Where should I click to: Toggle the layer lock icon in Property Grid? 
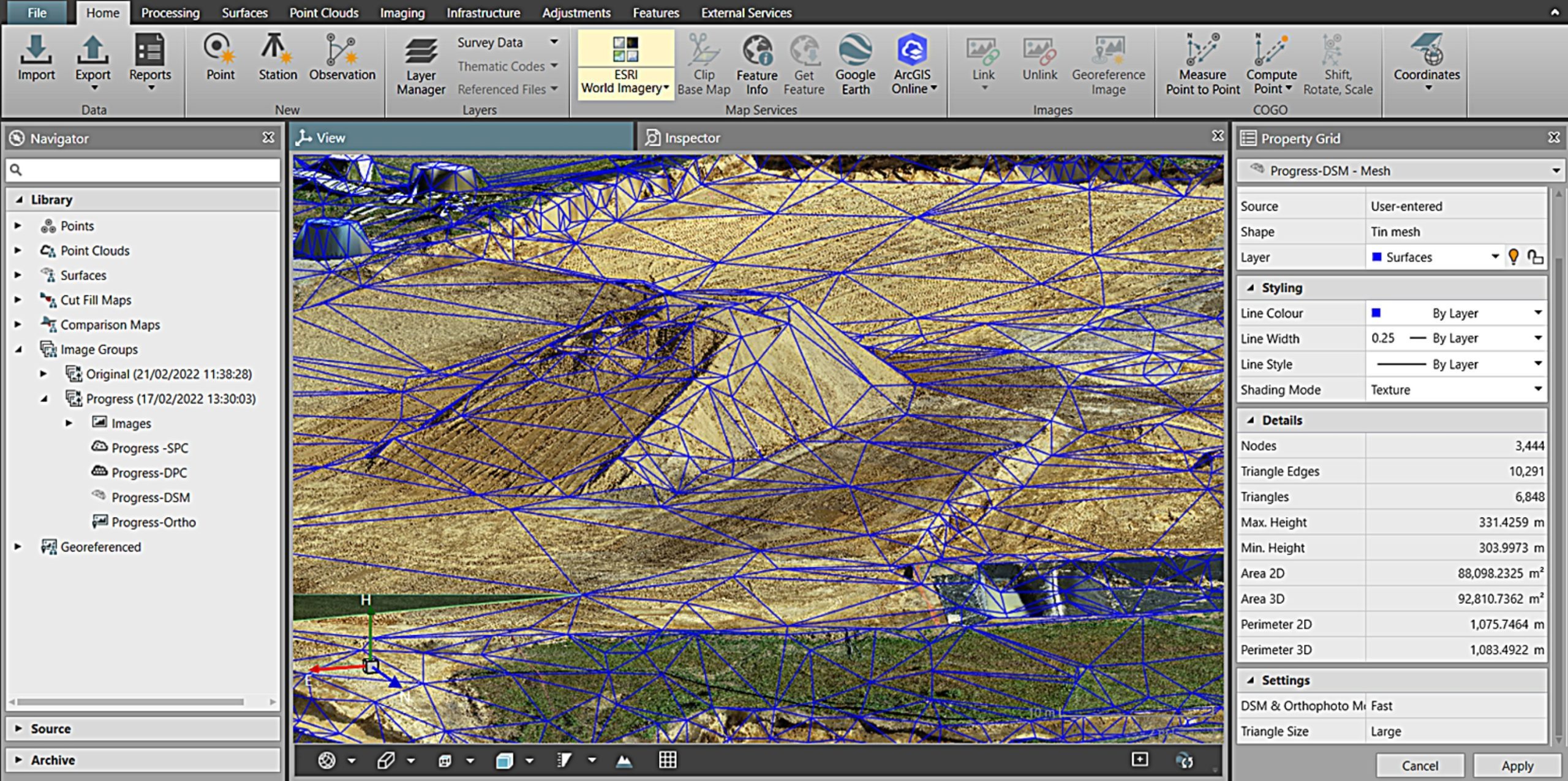(1535, 257)
